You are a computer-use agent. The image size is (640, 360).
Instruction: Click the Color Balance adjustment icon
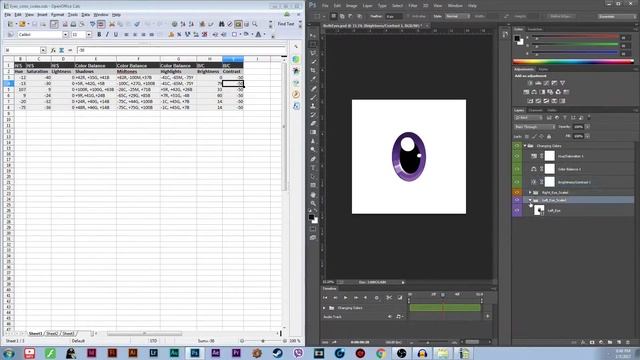tap(534, 92)
